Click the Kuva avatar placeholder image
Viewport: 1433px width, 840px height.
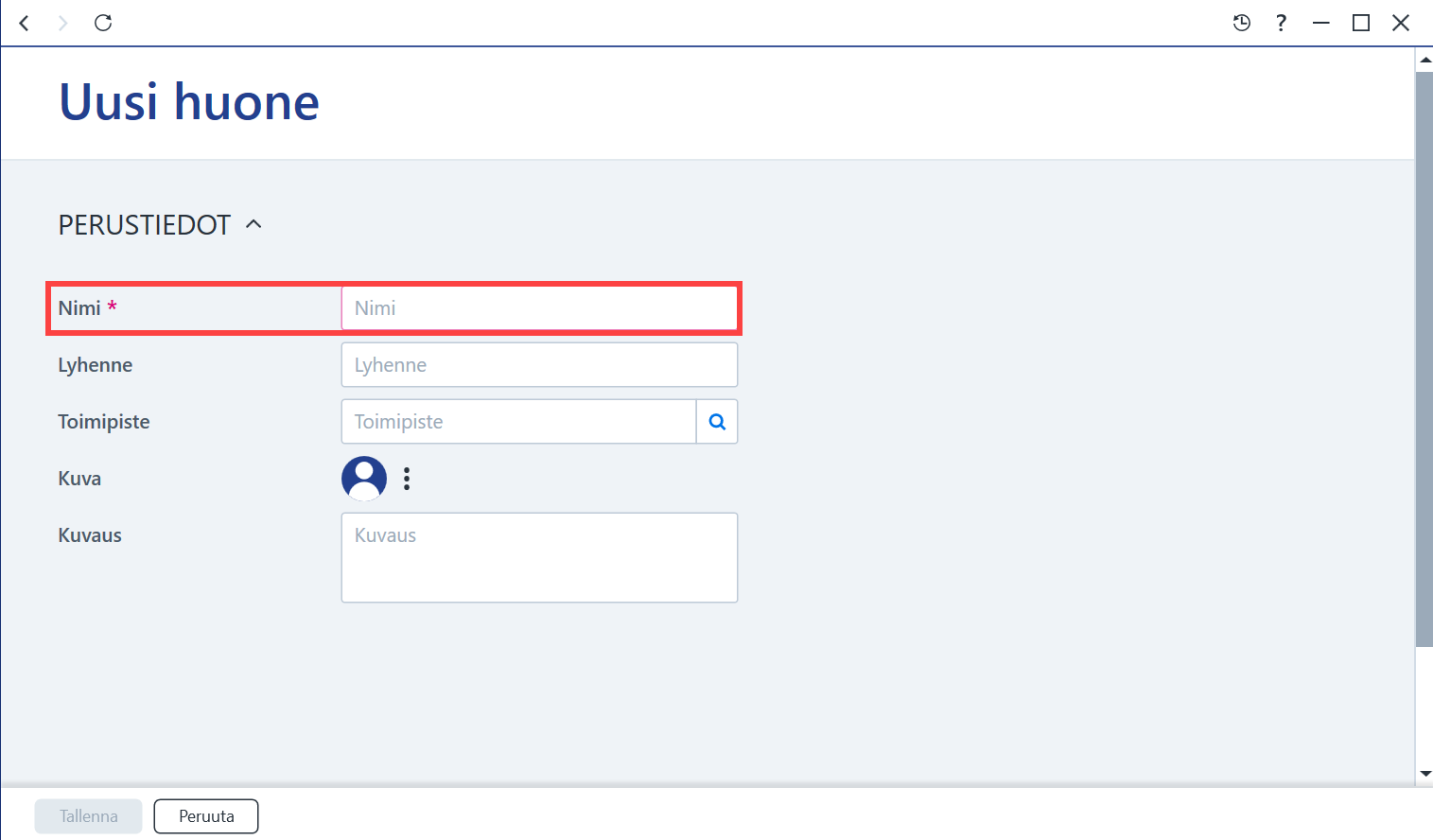(364, 479)
